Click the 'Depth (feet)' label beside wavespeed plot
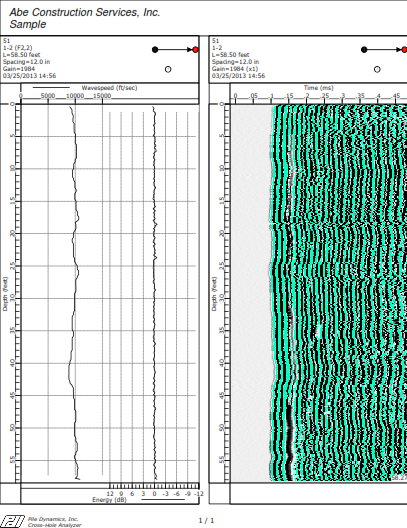The width and height of the screenshot is (407, 528). (x=5, y=294)
